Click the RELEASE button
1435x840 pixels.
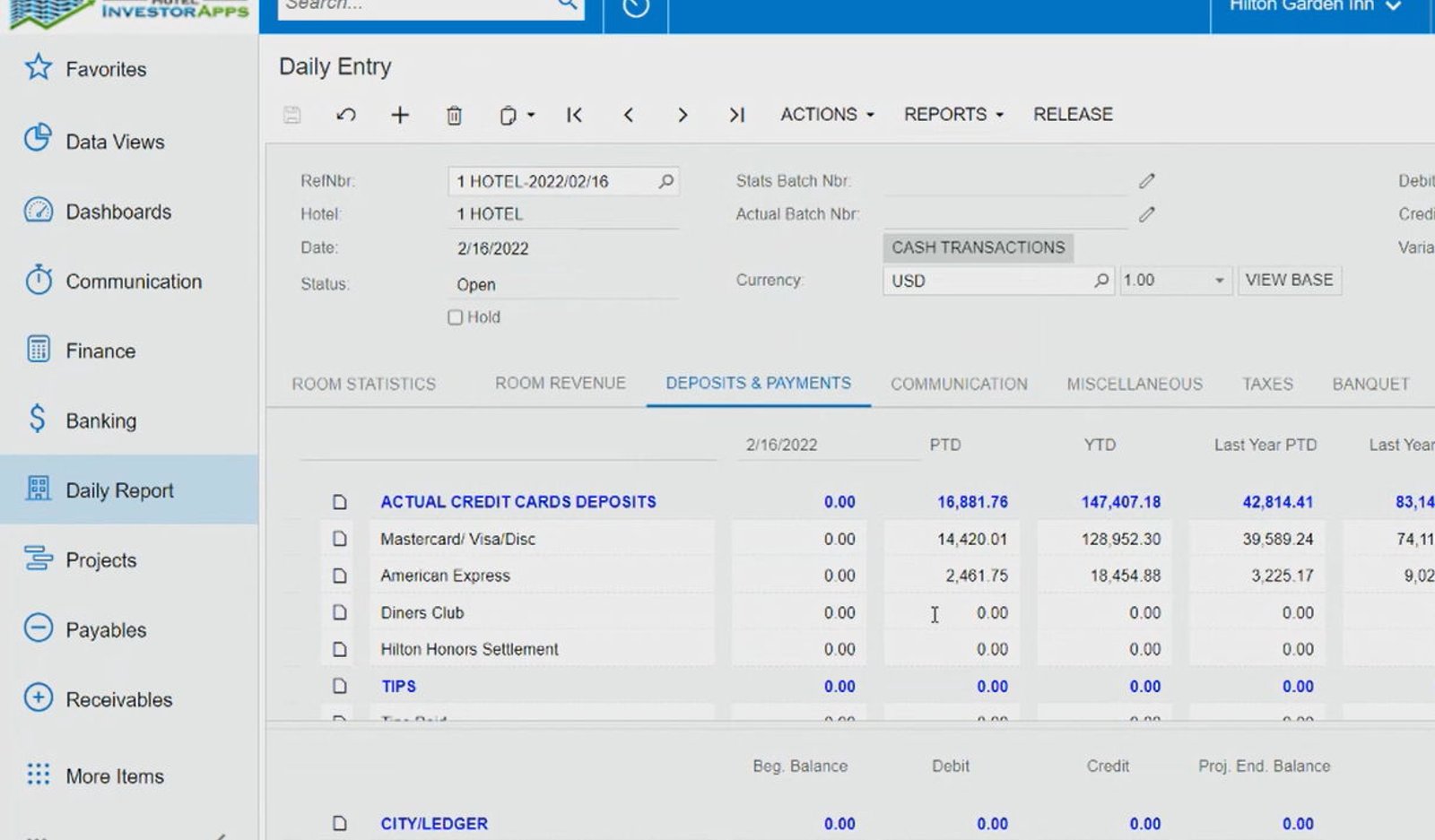(x=1073, y=115)
